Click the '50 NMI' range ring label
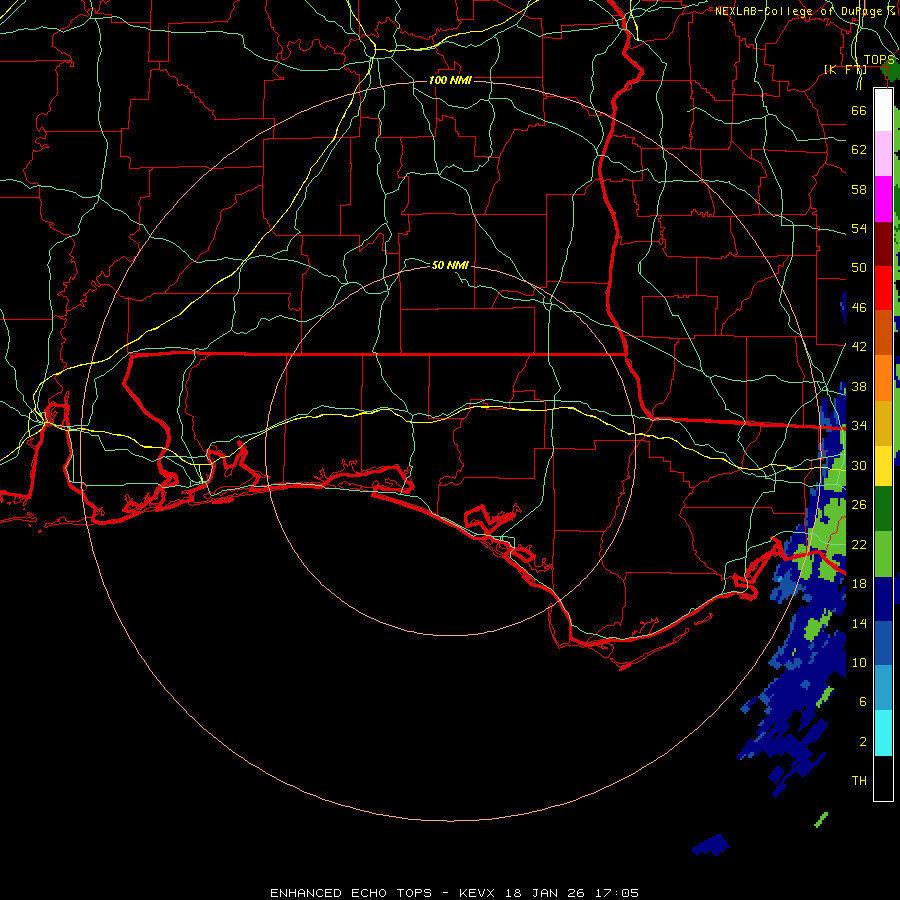The image size is (900, 900). (450, 265)
